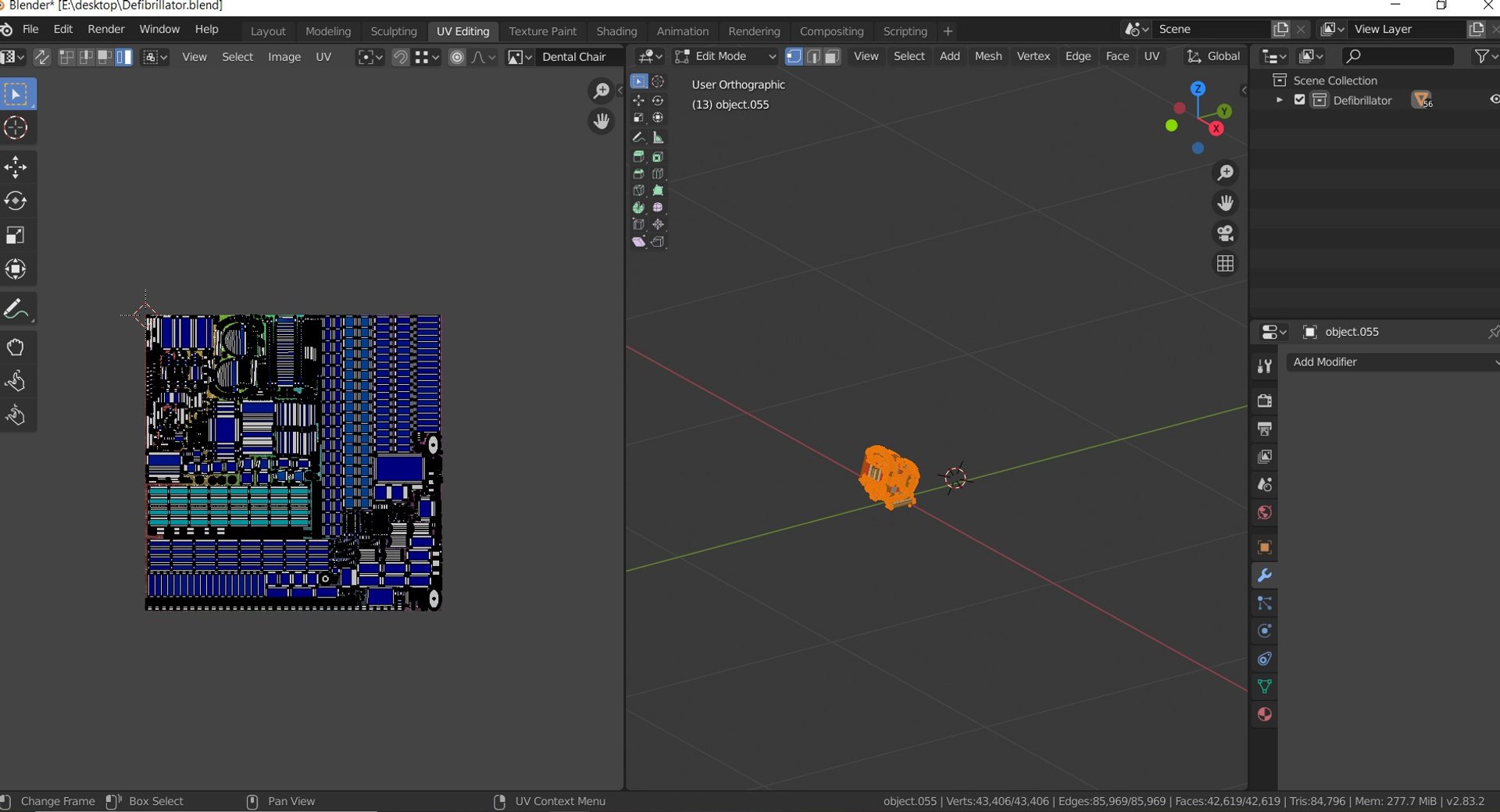Select the Smooth tool in 3D viewport
The height and width of the screenshot is (812, 1500).
tap(658, 208)
